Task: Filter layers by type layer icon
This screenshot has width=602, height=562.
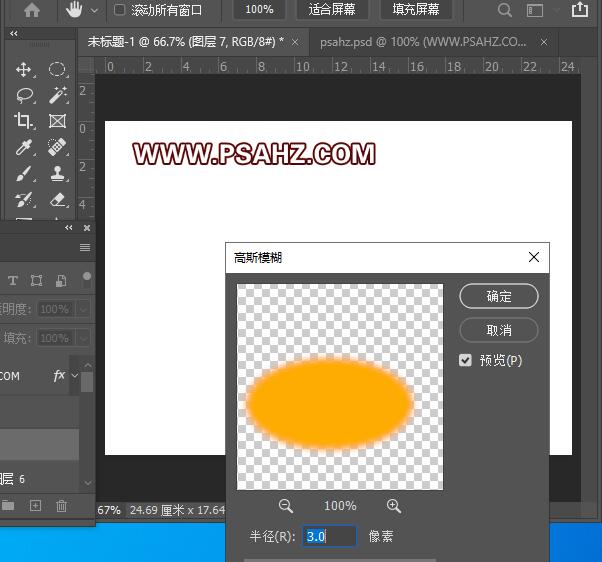Action: (13, 281)
